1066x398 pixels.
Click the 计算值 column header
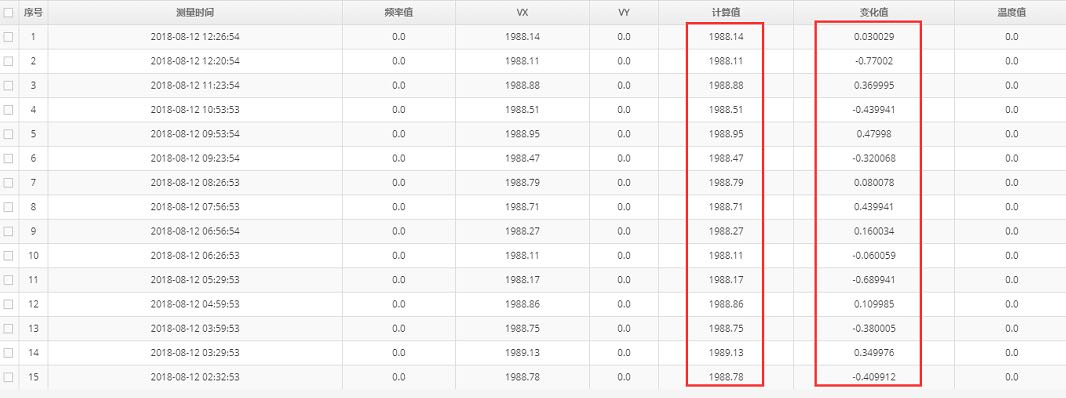pos(725,12)
